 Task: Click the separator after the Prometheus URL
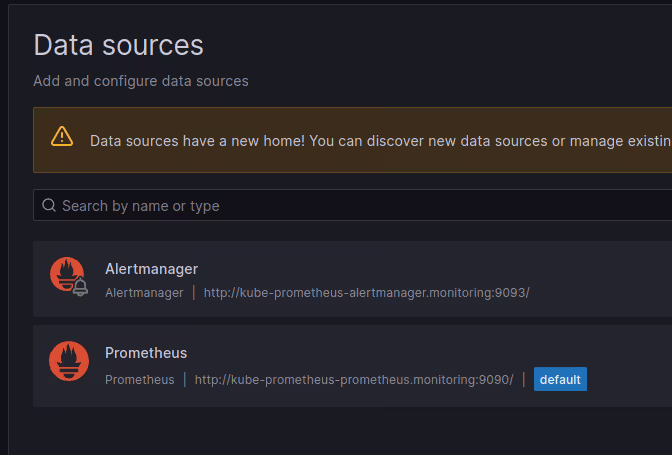[523, 380]
